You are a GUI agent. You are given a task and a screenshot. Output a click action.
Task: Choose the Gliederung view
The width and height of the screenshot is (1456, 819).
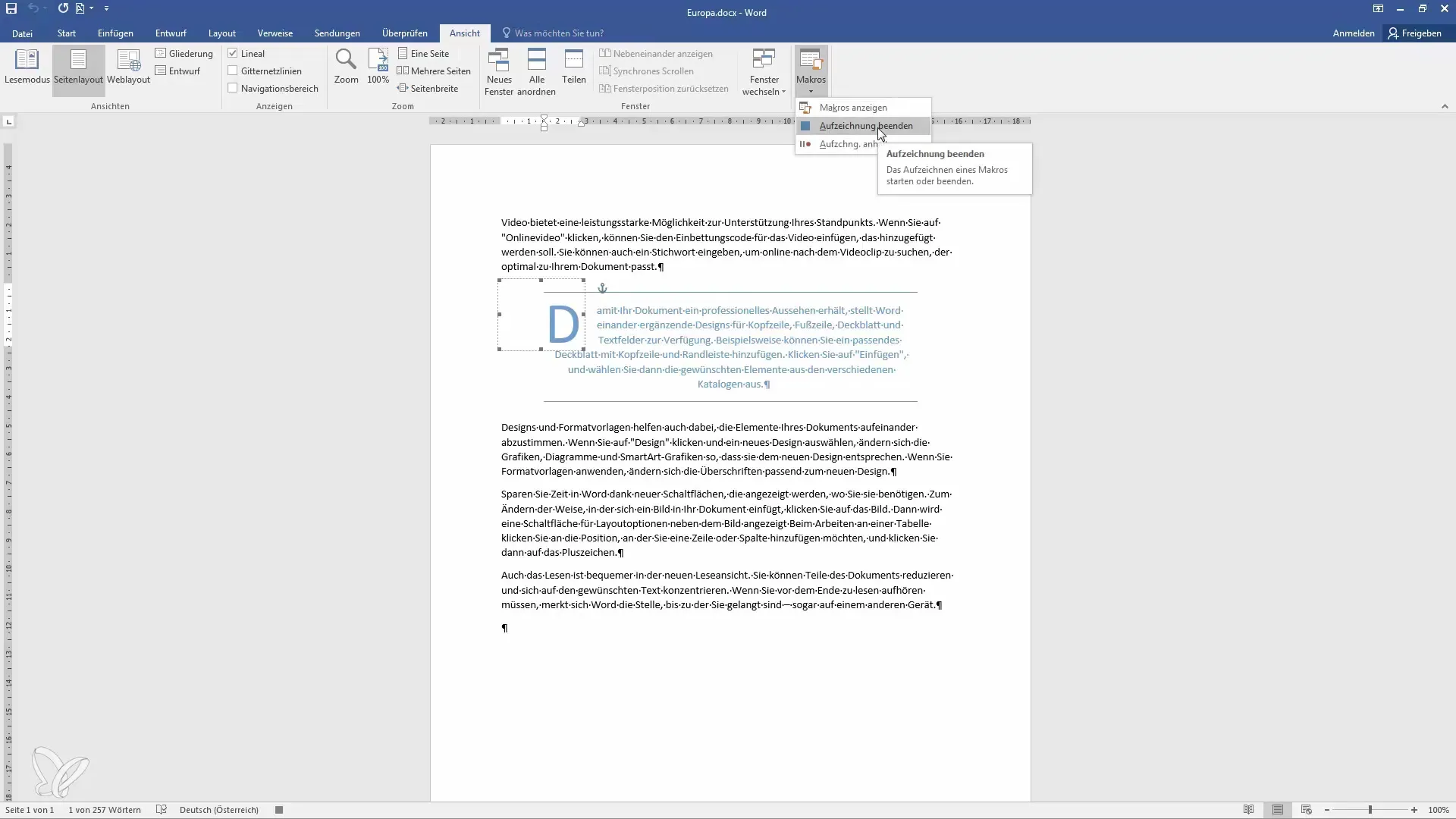pyautogui.click(x=184, y=54)
